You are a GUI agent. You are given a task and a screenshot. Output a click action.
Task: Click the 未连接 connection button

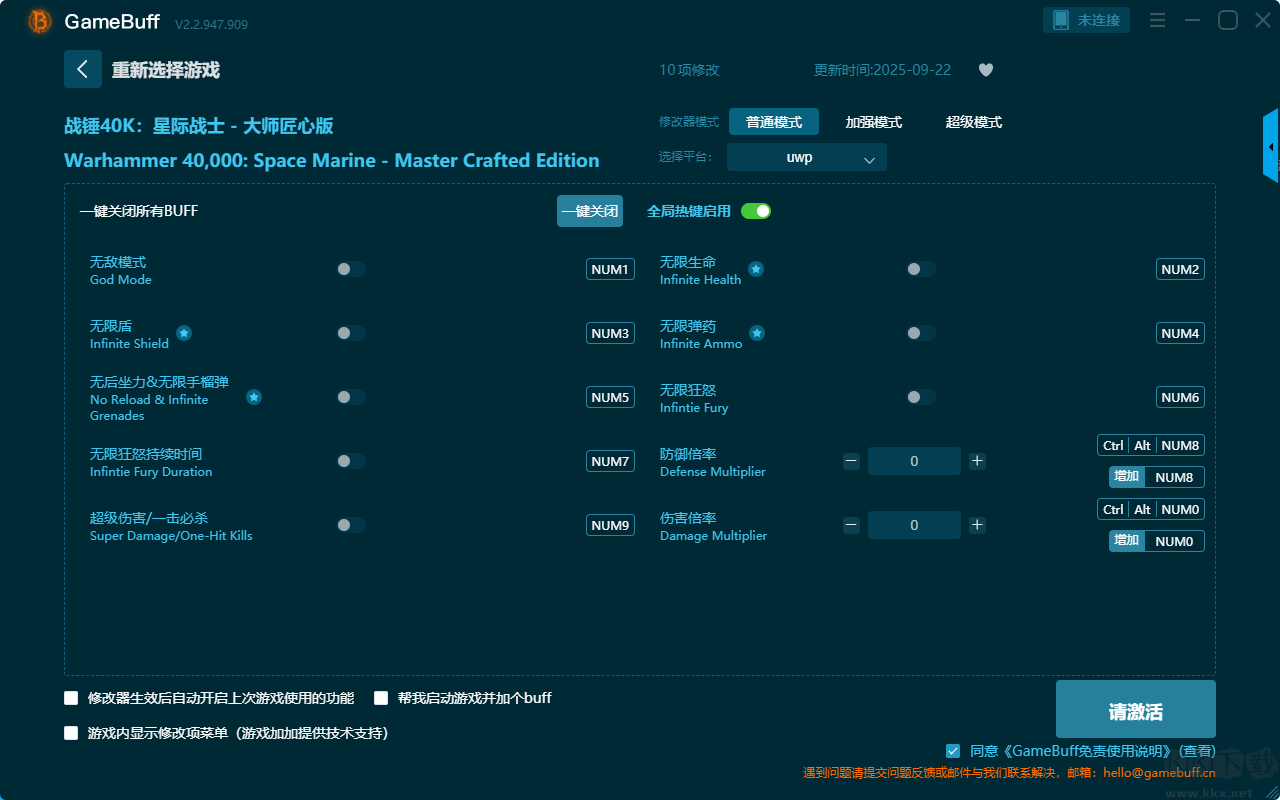pos(1087,20)
